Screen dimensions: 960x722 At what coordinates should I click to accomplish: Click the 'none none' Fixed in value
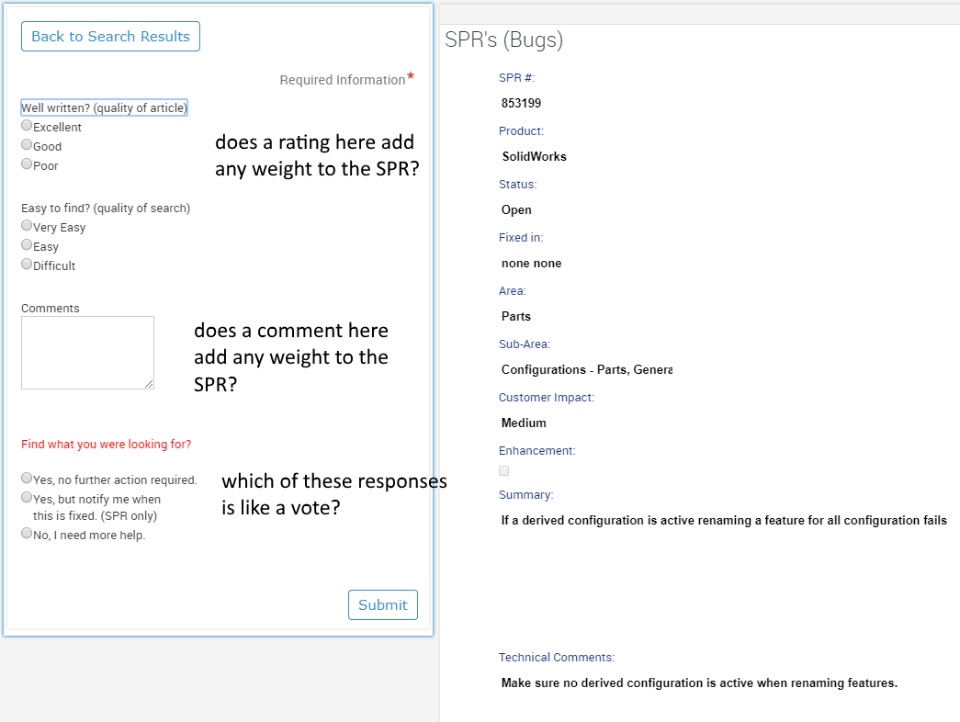click(531, 263)
